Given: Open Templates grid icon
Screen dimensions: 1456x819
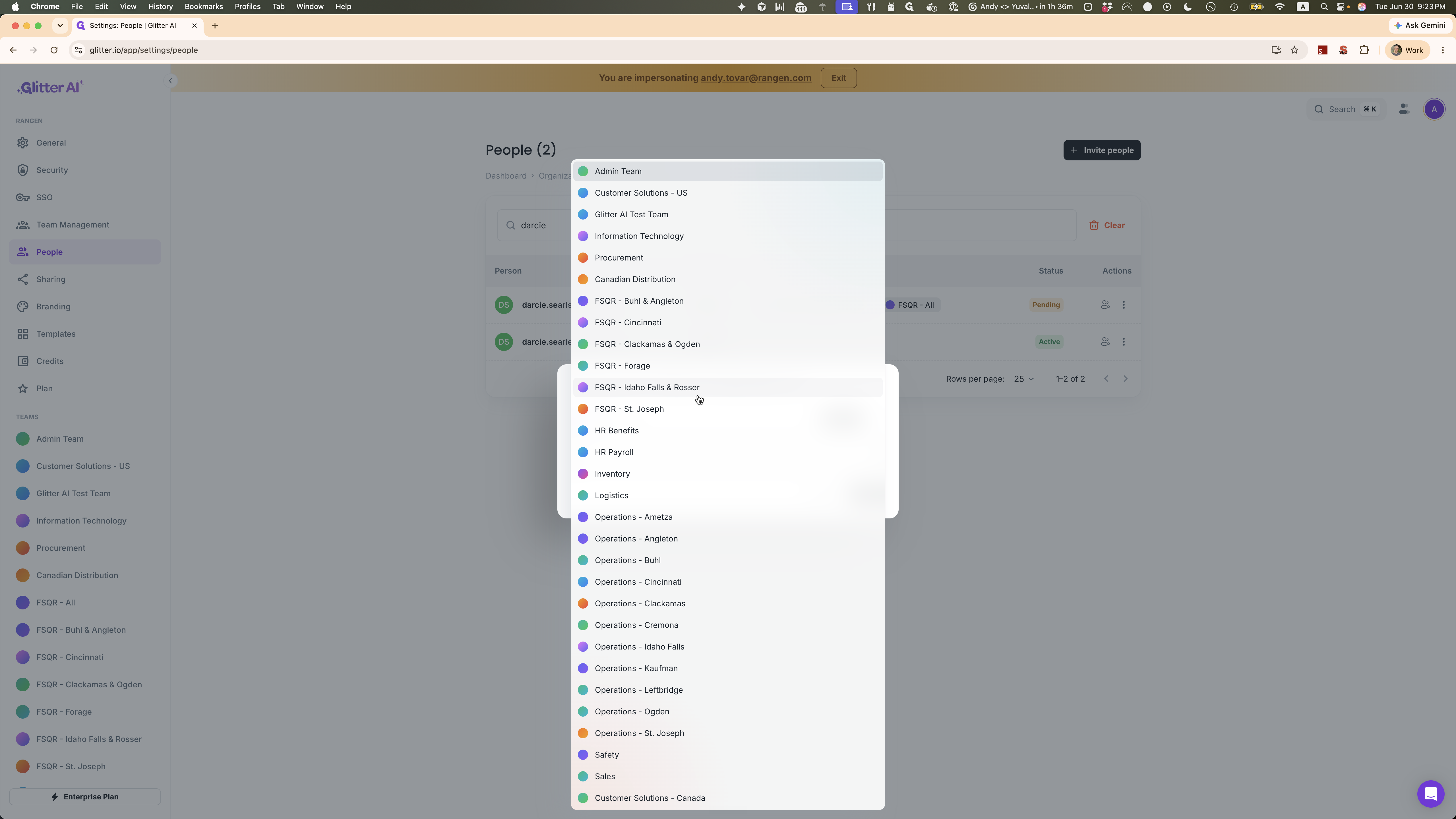Looking at the screenshot, I should point(23,334).
